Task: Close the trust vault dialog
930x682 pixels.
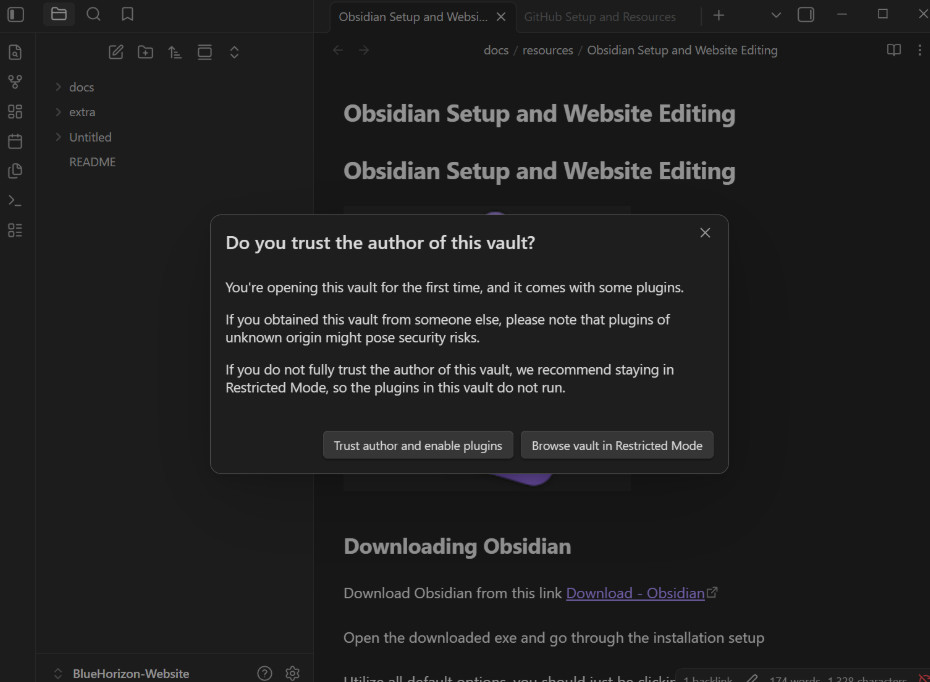Action: point(705,233)
